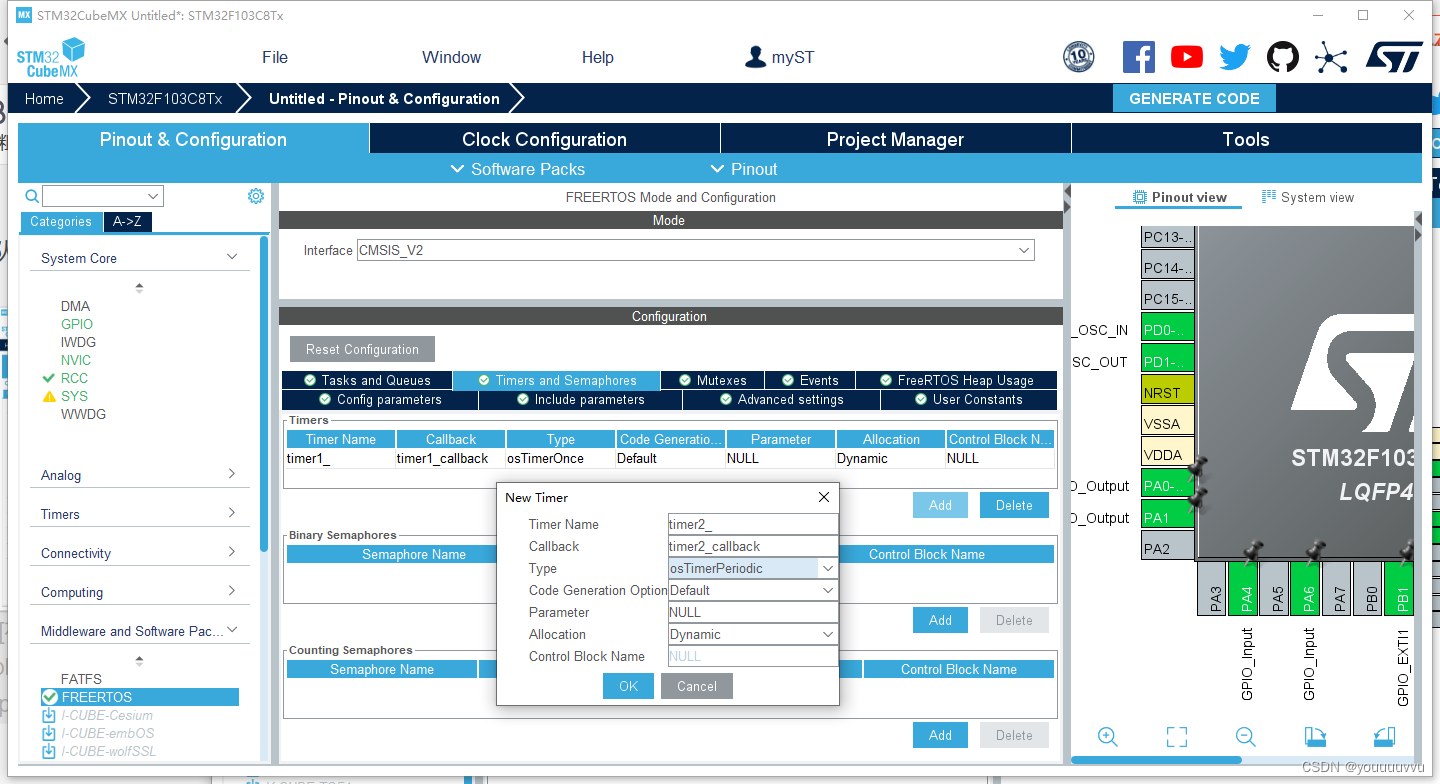The height and width of the screenshot is (784, 1440).
Task: Cancel the New Timer dialog
Action: click(697, 686)
